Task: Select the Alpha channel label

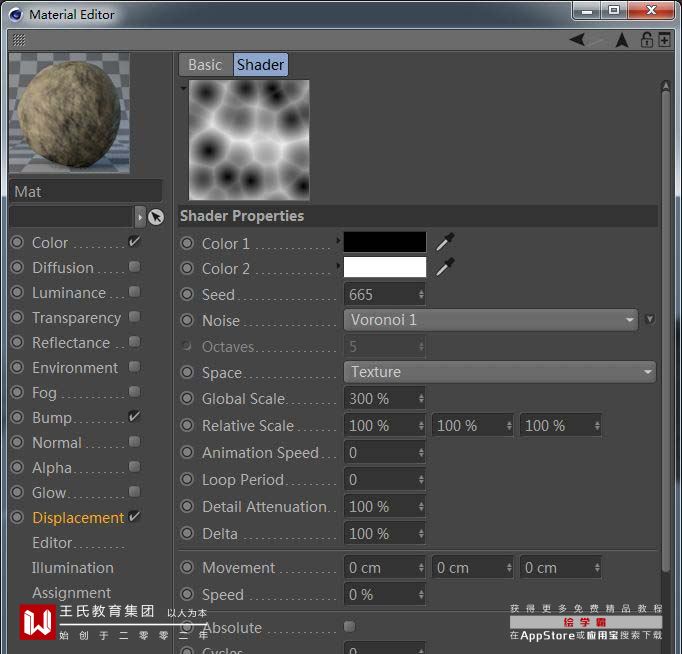Action: coord(52,468)
